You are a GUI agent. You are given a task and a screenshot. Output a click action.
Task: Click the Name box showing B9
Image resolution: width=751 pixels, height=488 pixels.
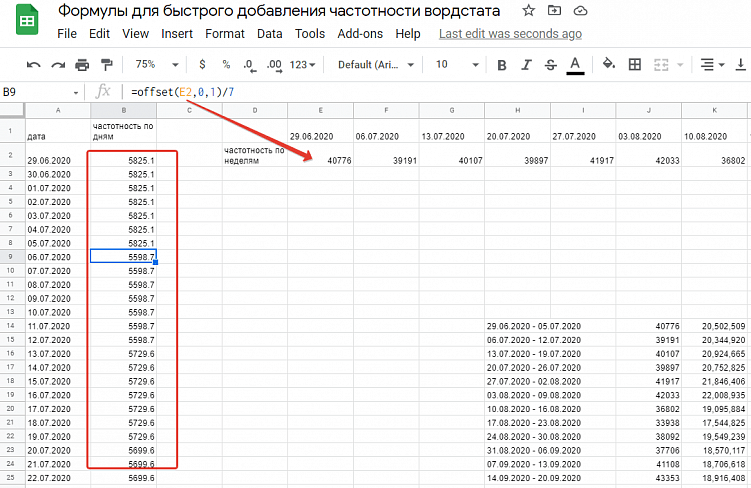click(36, 92)
